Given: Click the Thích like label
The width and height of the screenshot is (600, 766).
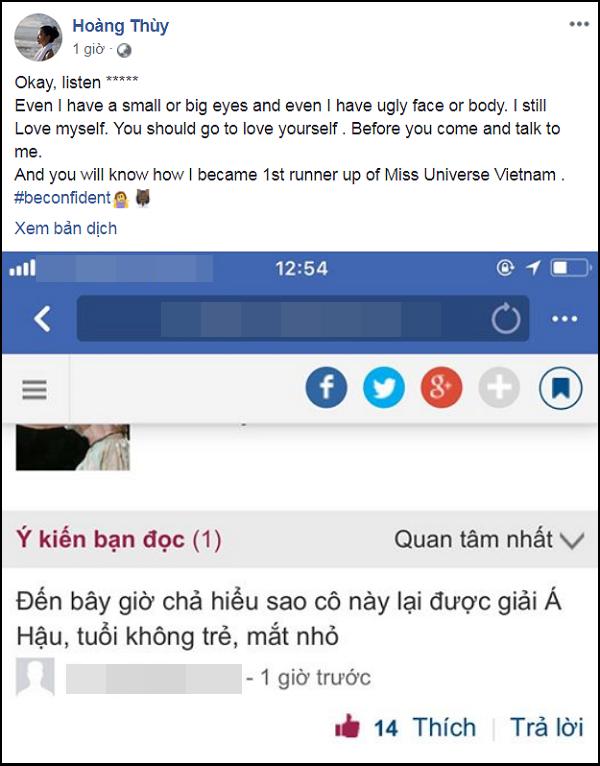Looking at the screenshot, I should pyautogui.click(x=444, y=727).
